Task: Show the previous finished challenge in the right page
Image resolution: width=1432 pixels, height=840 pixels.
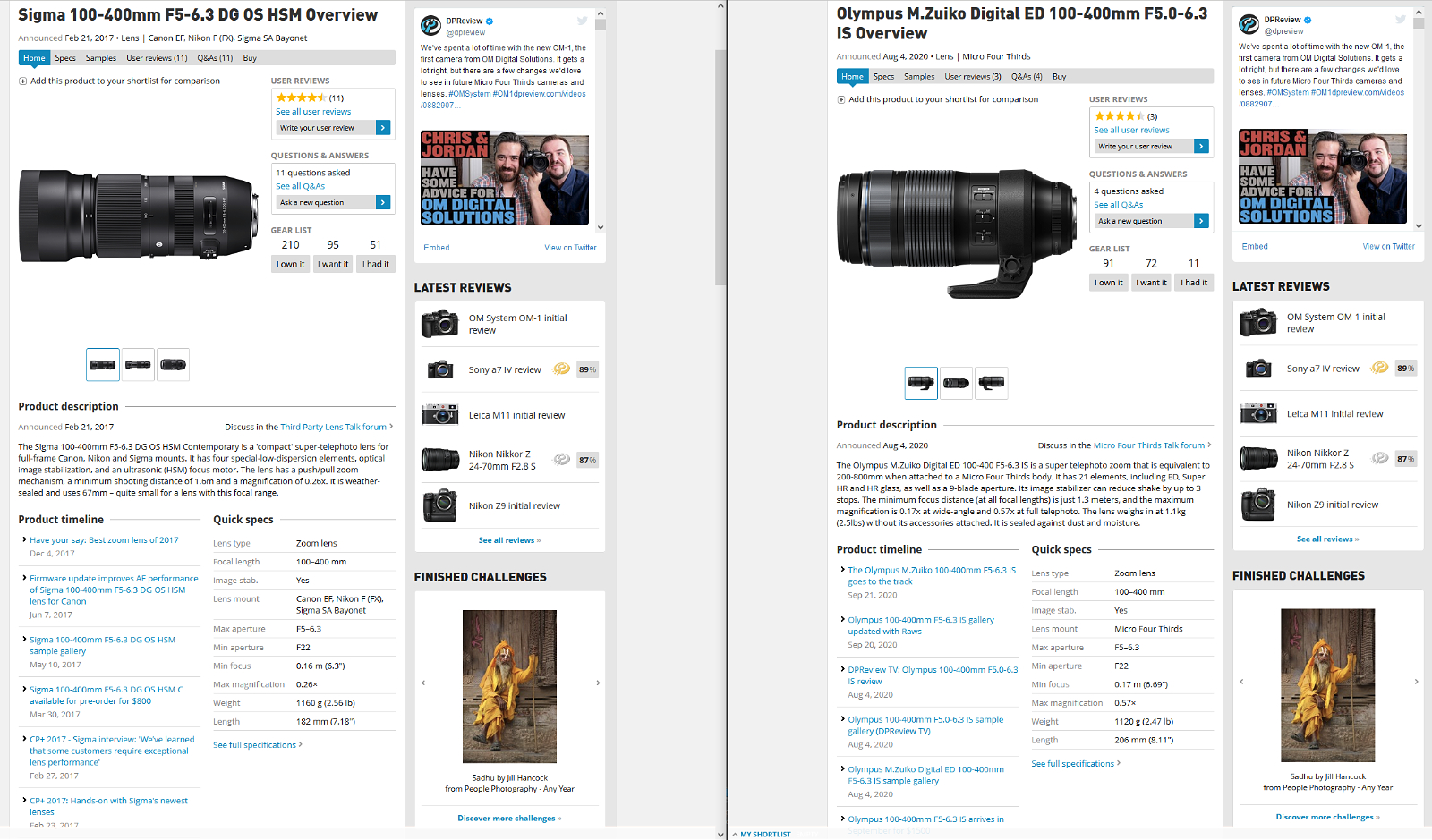Action: (1241, 682)
